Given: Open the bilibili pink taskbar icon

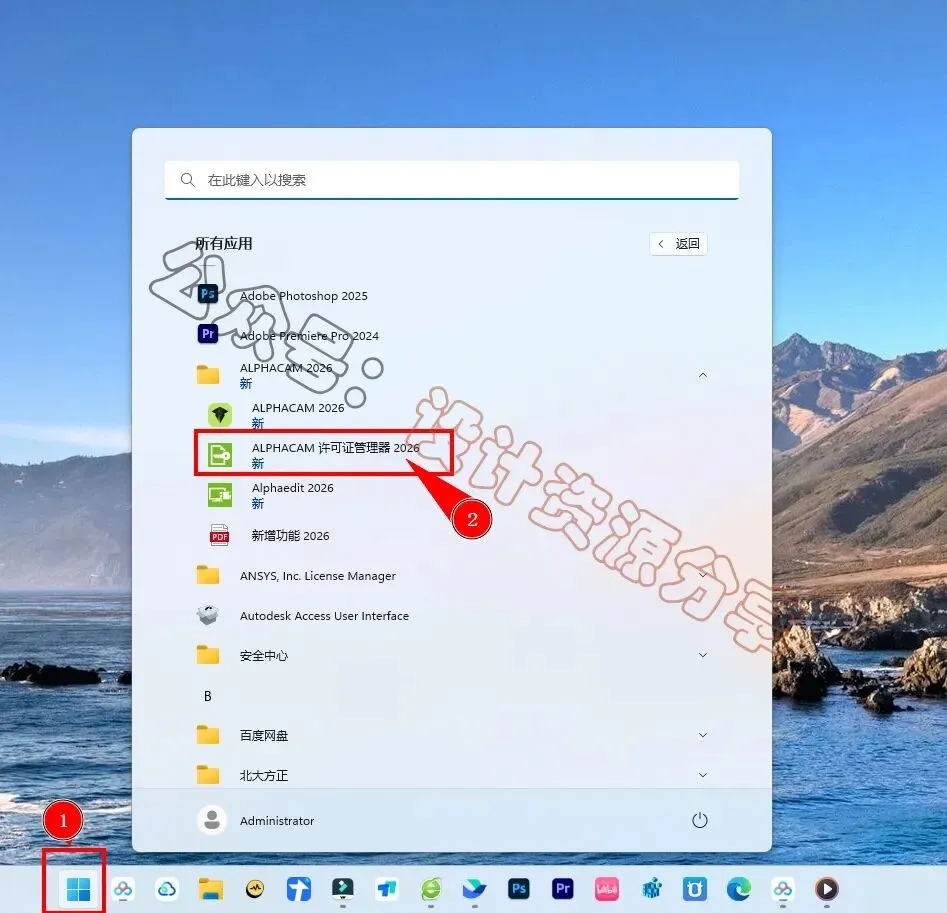Looking at the screenshot, I should [607, 889].
